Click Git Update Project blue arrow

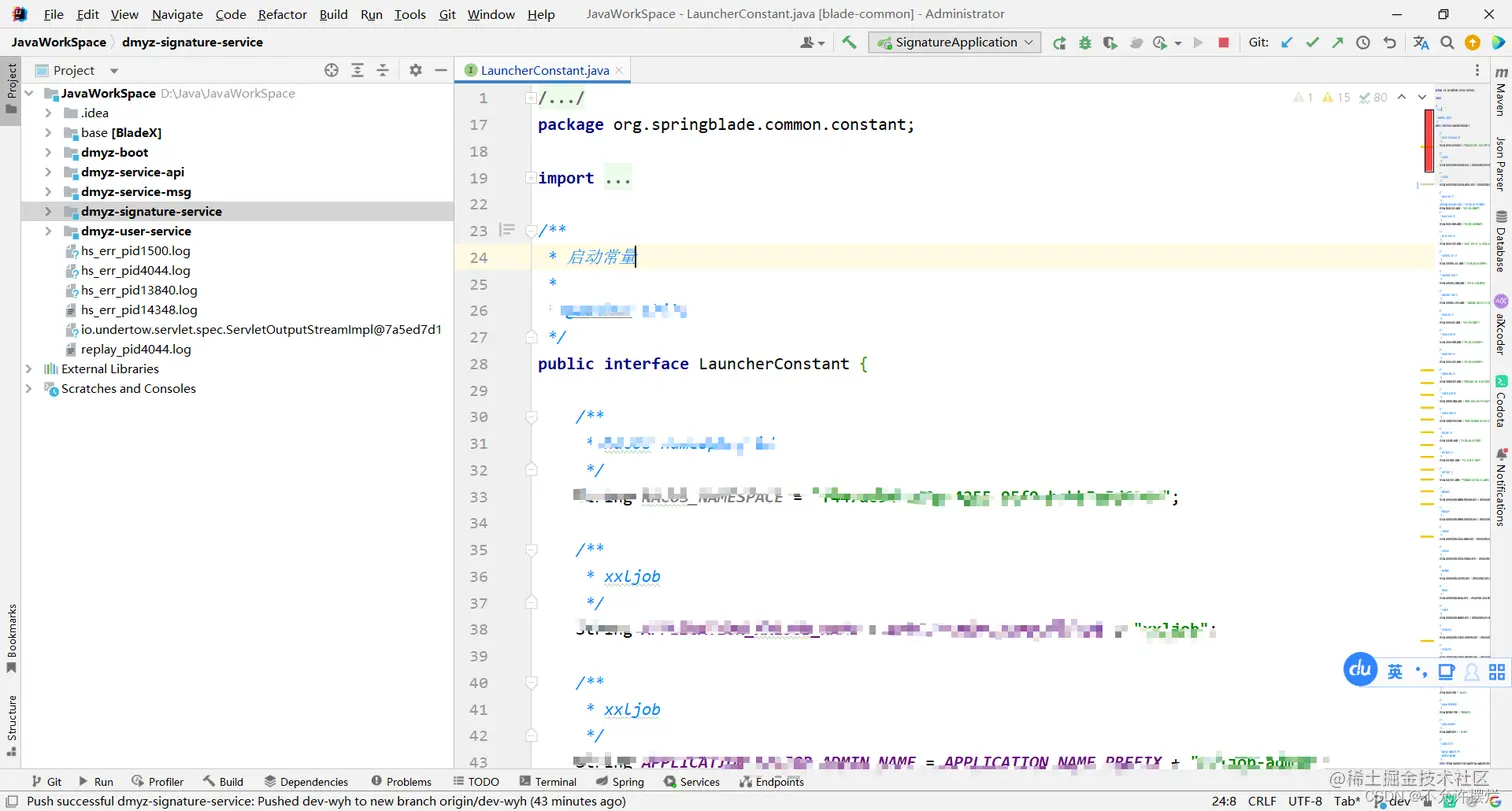tap(1287, 43)
